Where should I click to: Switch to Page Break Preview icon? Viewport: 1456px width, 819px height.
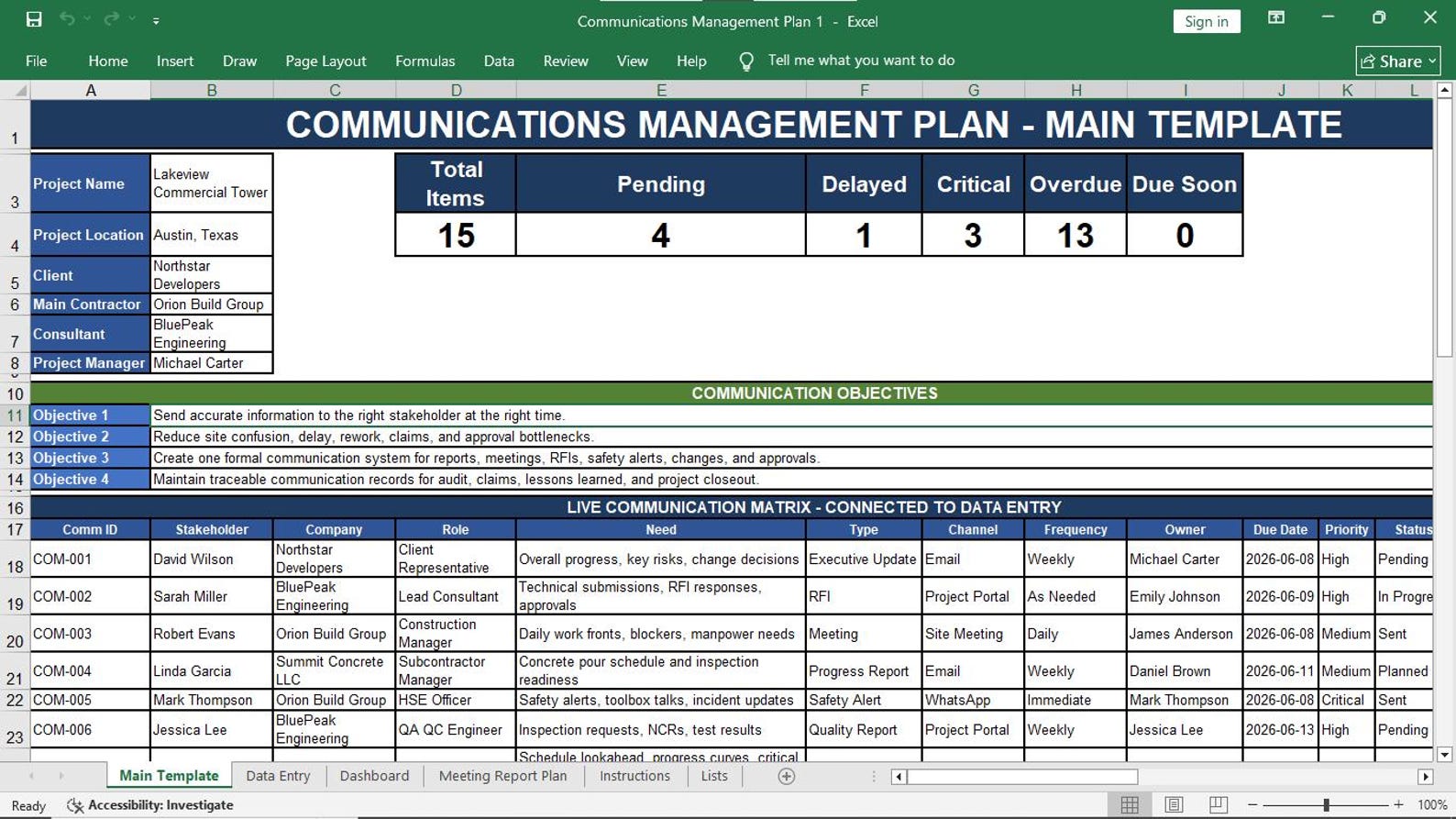pyautogui.click(x=1218, y=804)
